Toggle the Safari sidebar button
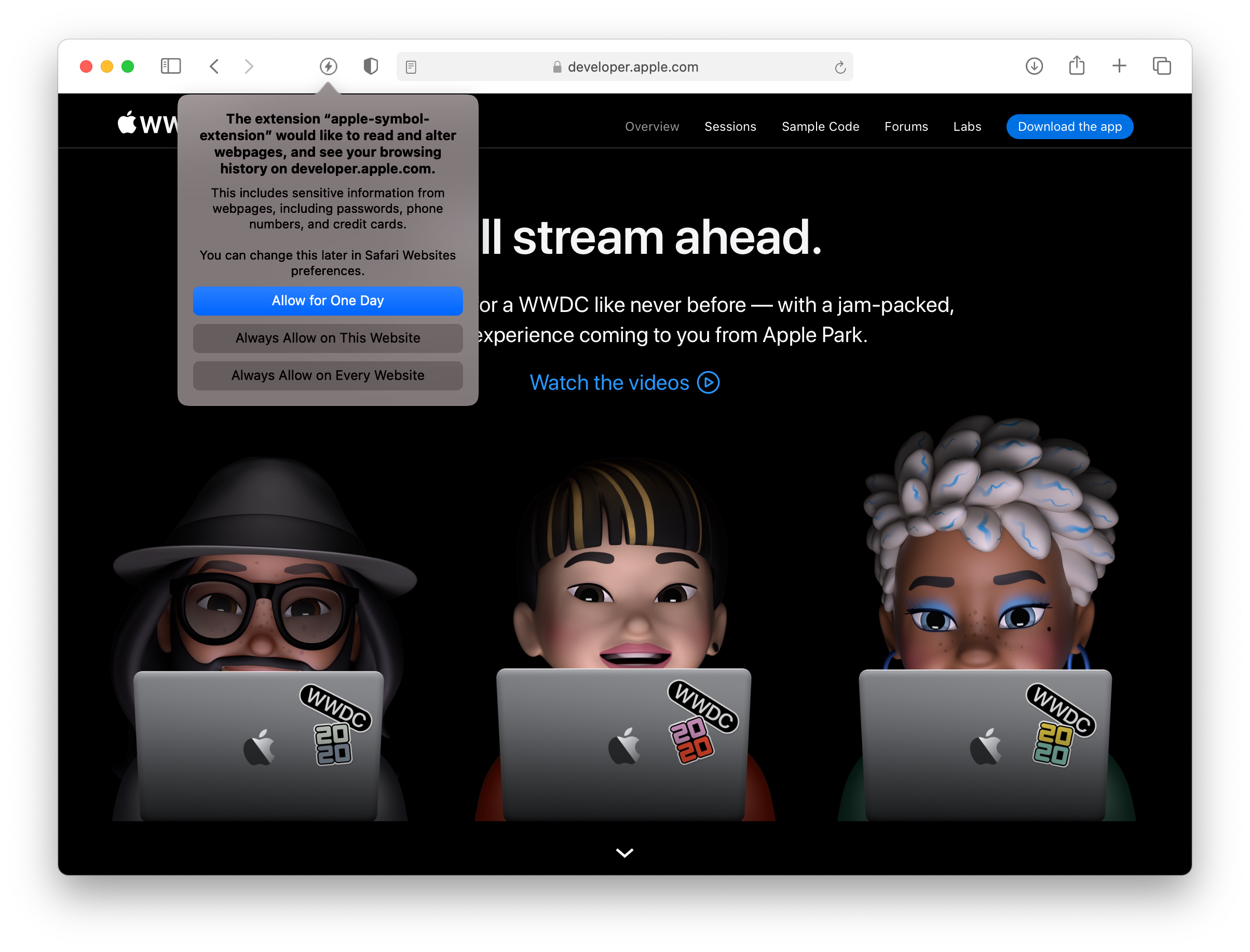The height and width of the screenshot is (952, 1250). click(171, 66)
